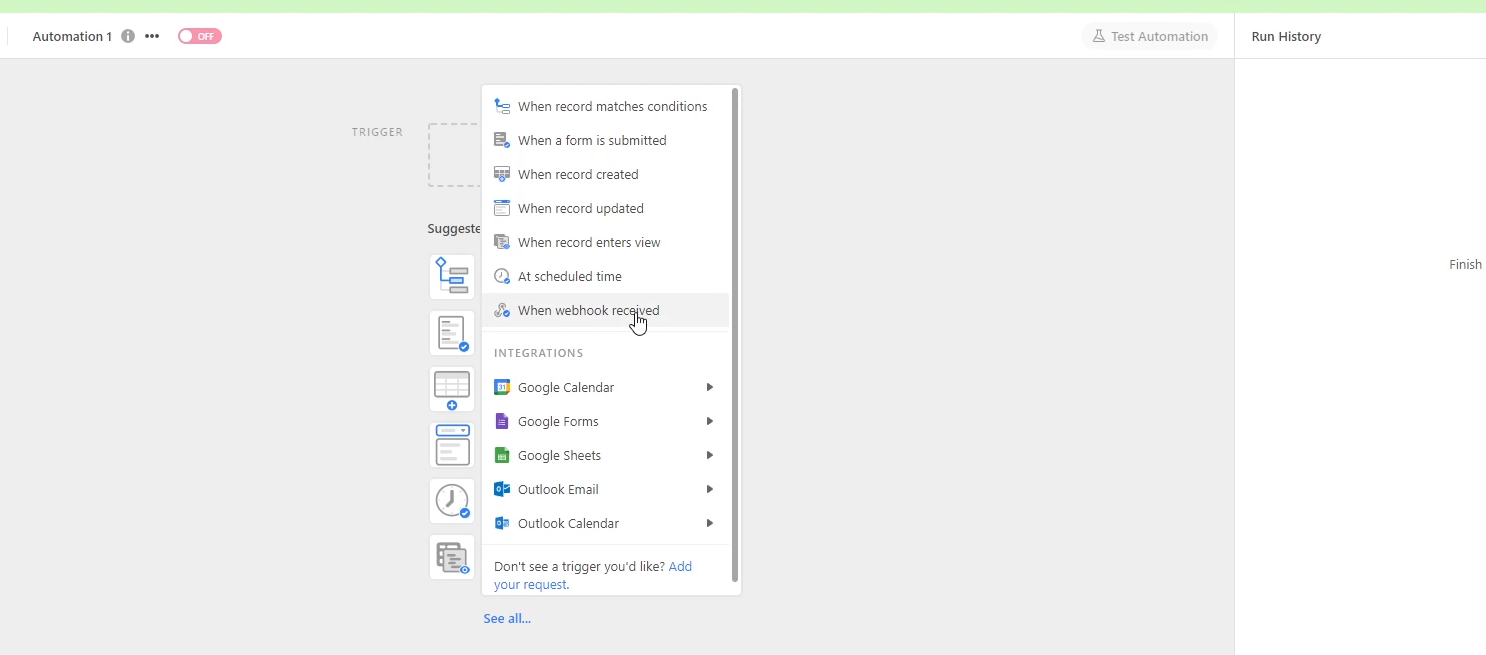Choose 'At scheduled time' from the trigger menu
This screenshot has width=1486, height=655.
point(569,277)
